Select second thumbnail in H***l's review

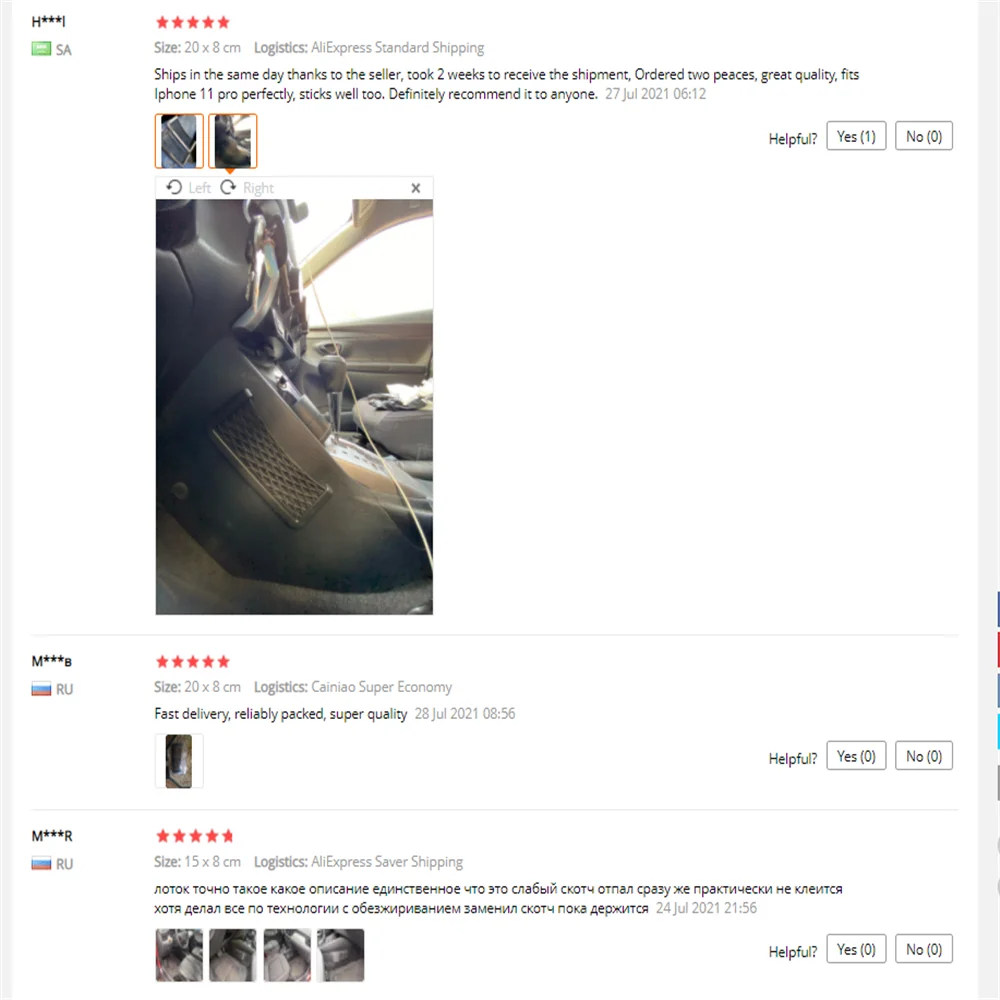(x=233, y=141)
